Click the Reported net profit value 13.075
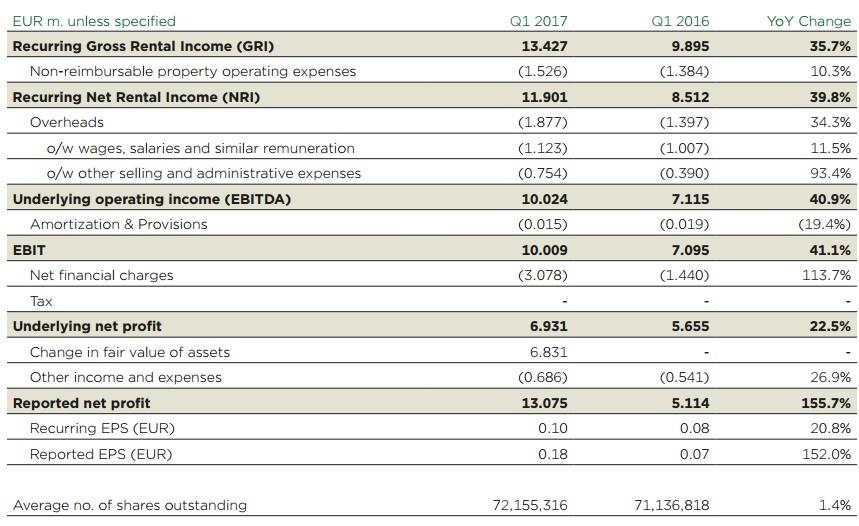The width and height of the screenshot is (859, 526). 545,403
